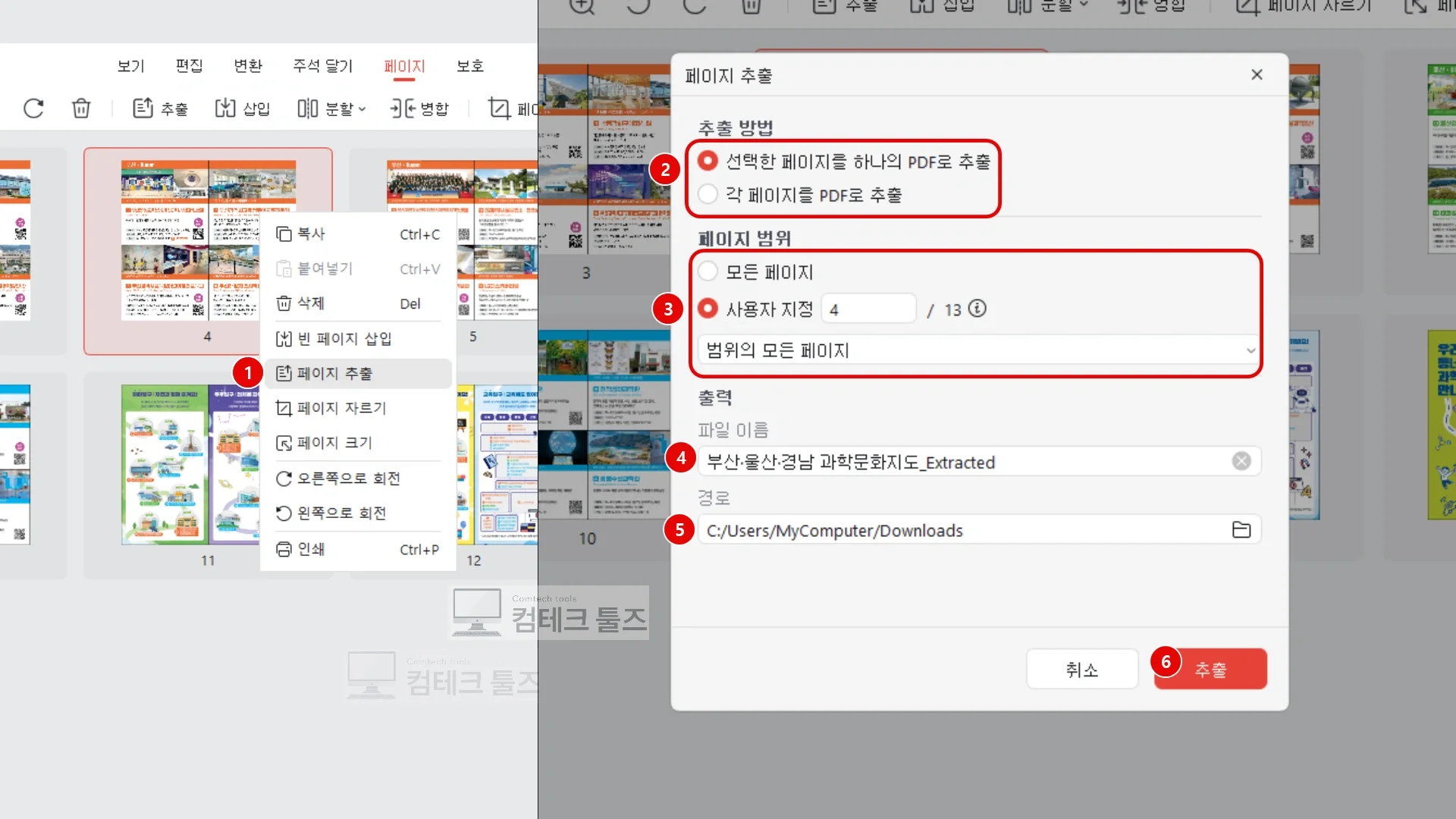Choose 인쇄 in the context menu
The image size is (1456, 819).
click(358, 549)
